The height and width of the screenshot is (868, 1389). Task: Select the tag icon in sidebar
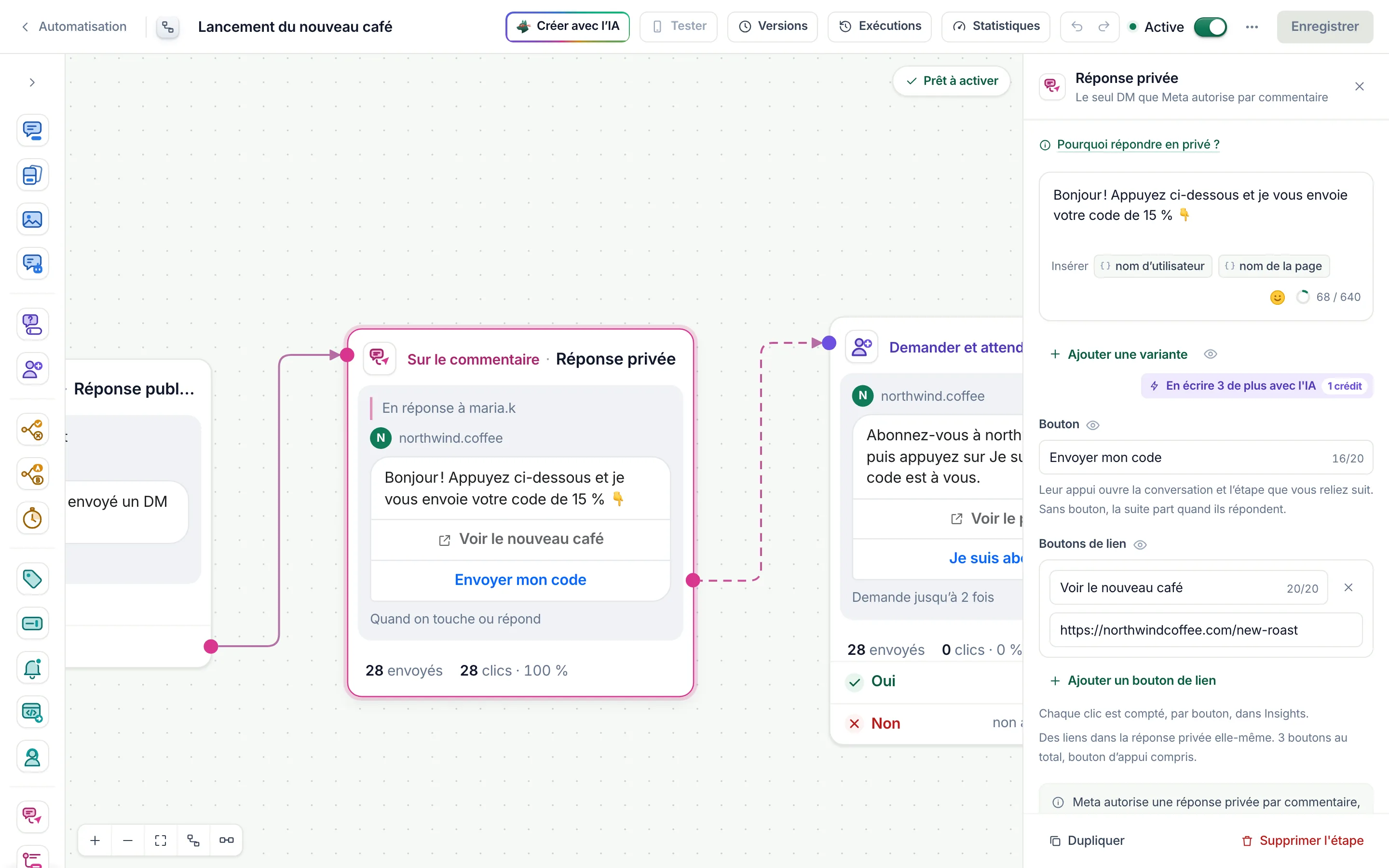32,579
